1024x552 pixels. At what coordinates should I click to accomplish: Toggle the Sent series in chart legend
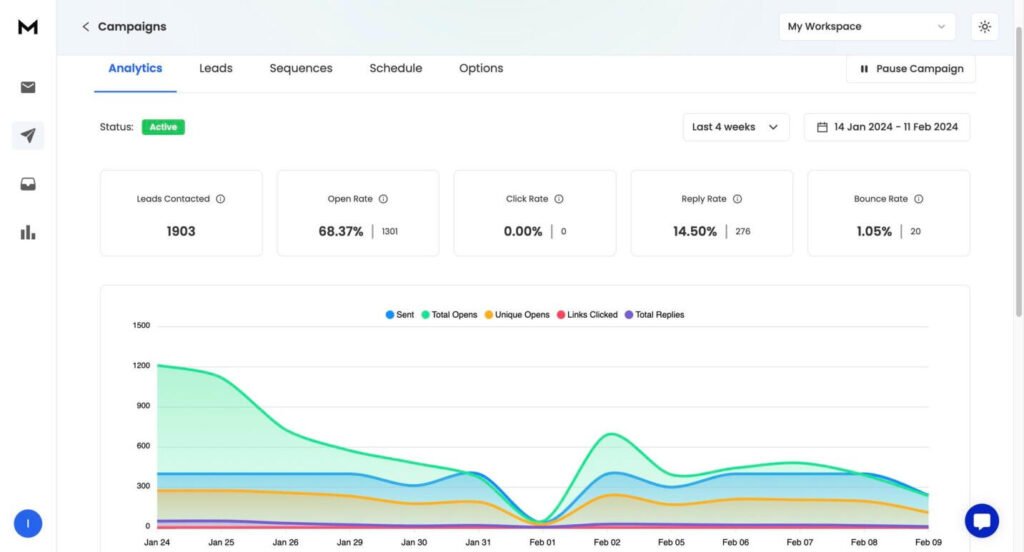[x=400, y=315]
